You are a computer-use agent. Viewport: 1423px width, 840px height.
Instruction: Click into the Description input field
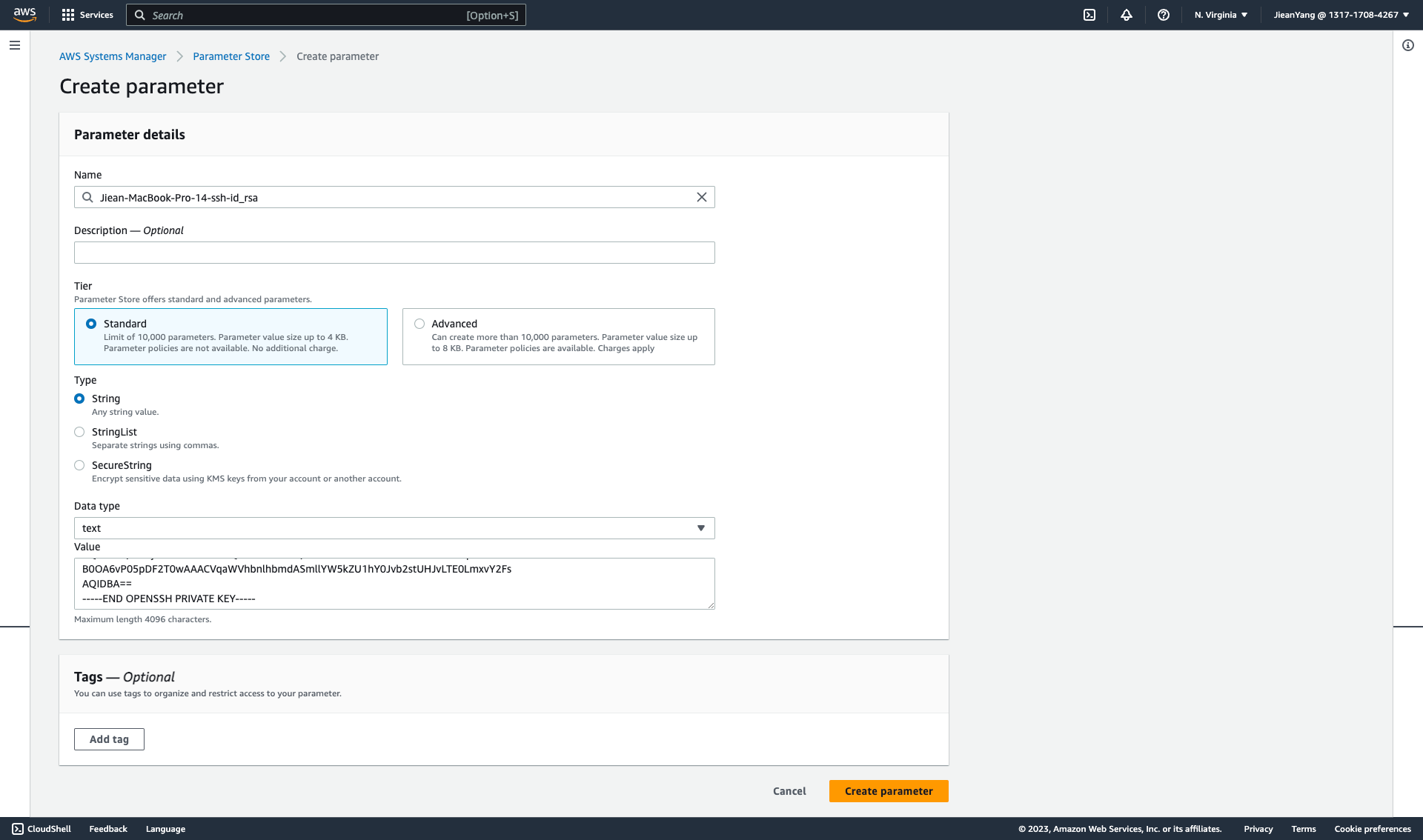point(394,253)
